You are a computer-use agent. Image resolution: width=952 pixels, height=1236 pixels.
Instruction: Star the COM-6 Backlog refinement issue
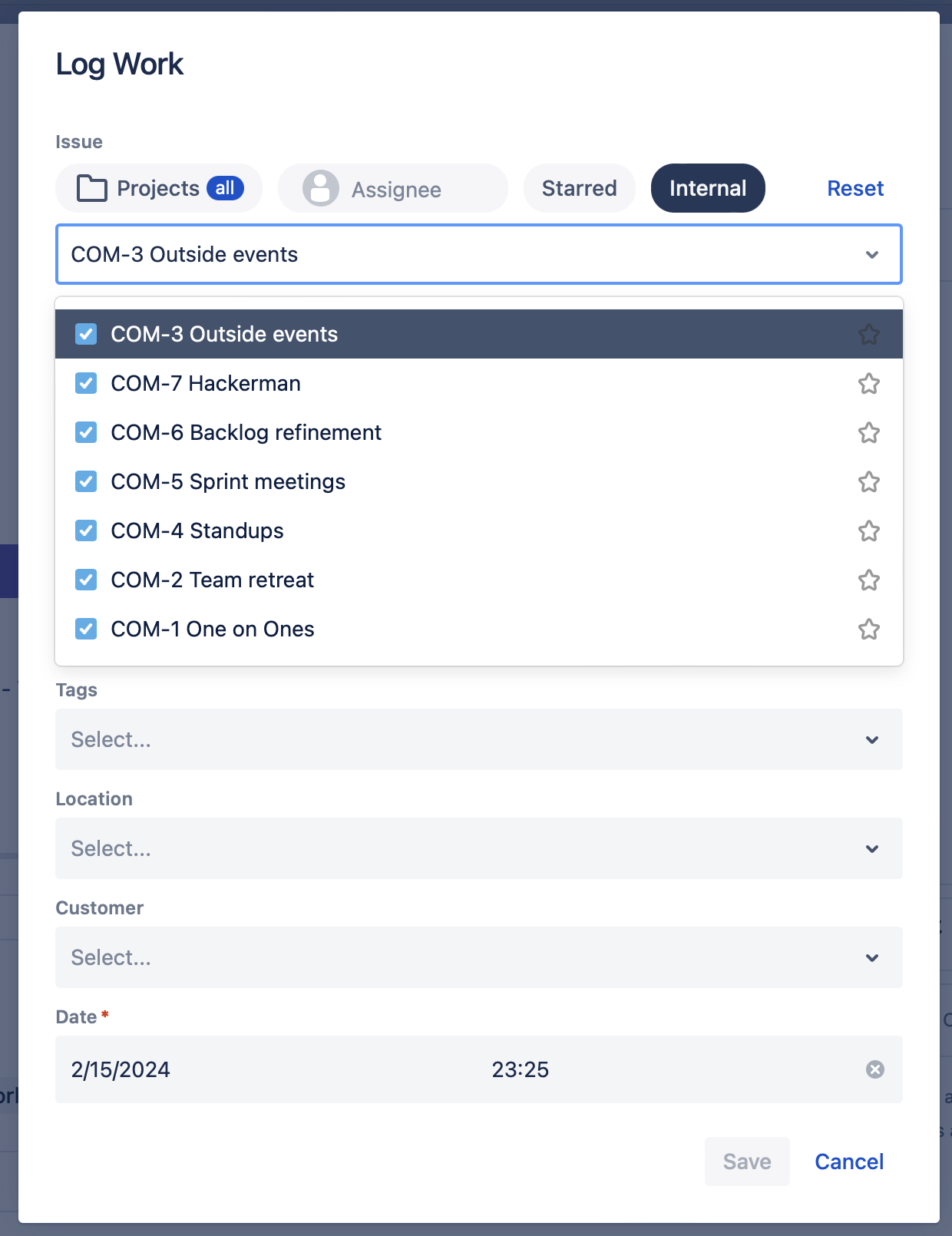868,432
